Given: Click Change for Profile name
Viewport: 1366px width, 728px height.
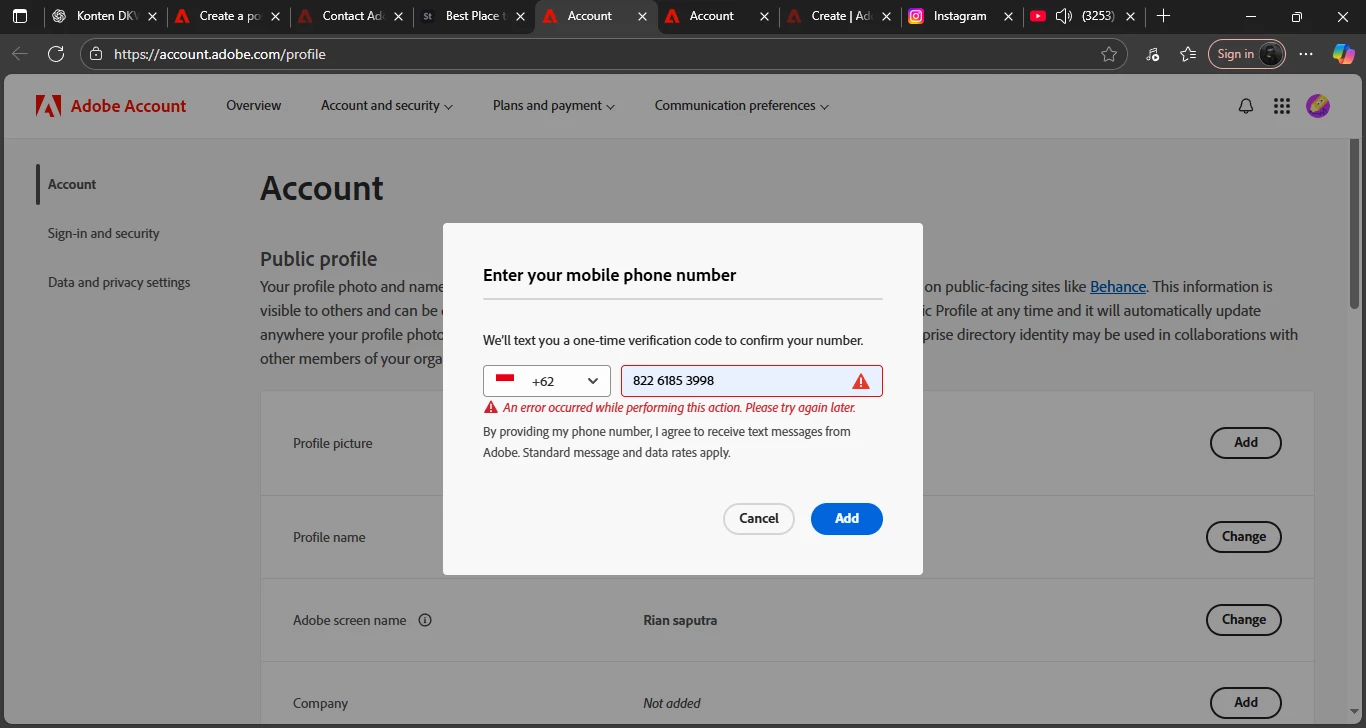Looking at the screenshot, I should pos(1244,537).
